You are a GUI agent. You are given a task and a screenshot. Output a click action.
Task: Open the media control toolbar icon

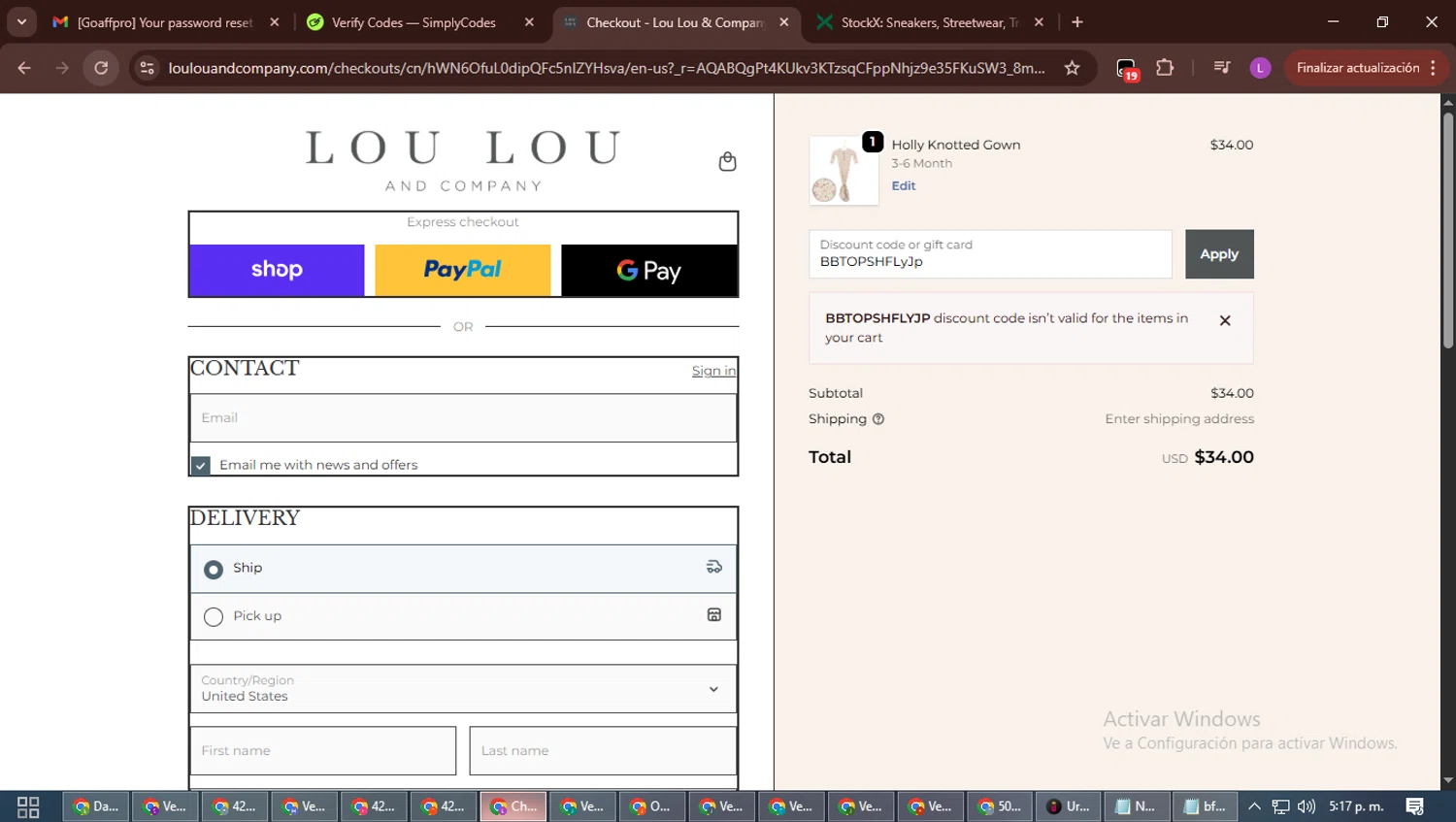(1221, 68)
